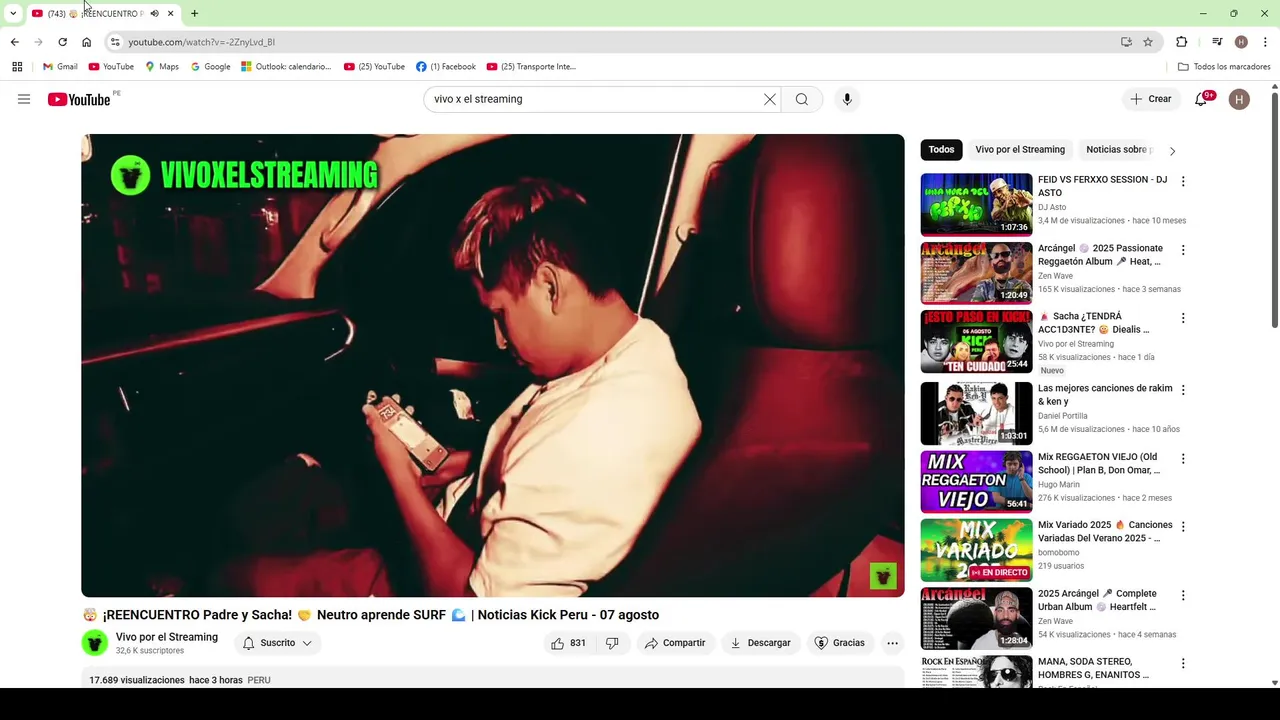Open Chrome three-dot menu

(1265, 42)
